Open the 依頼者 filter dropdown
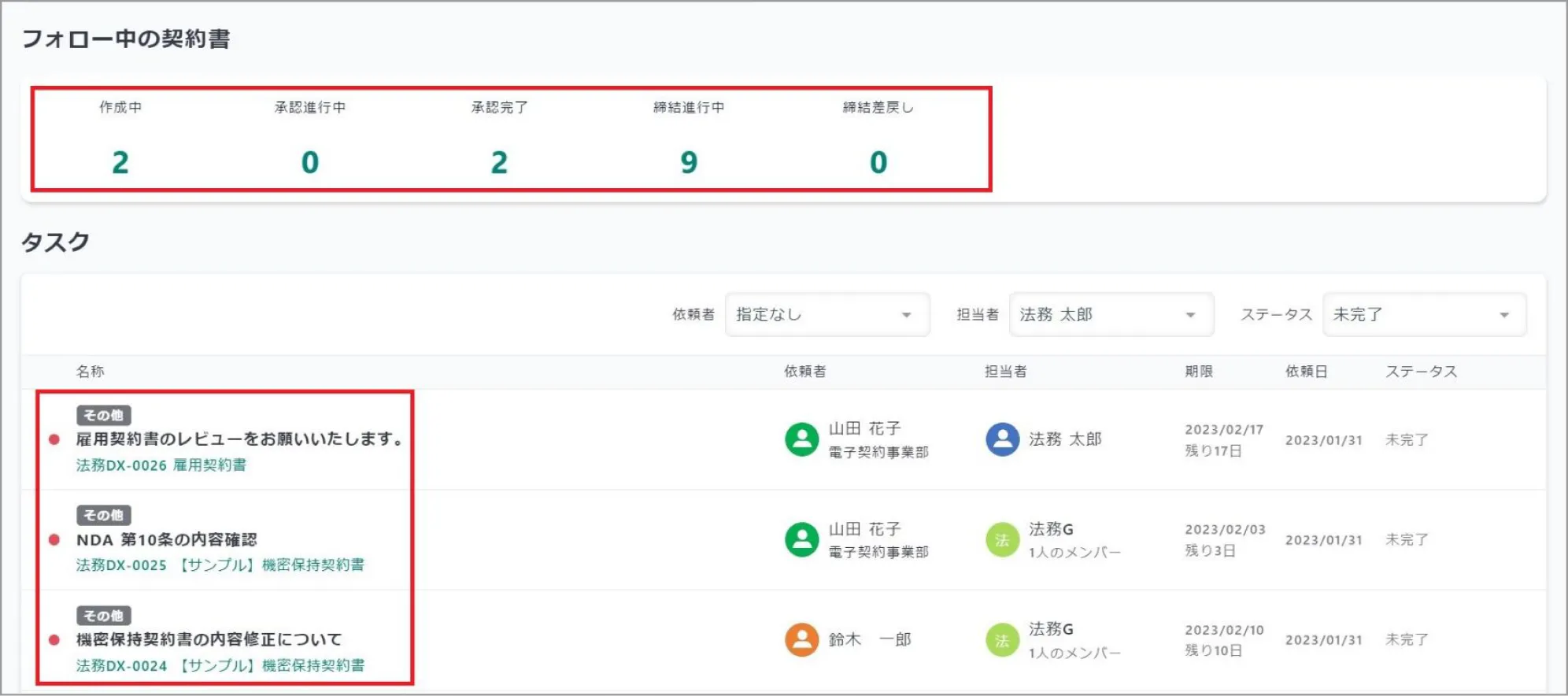This screenshot has height=696, width=1568. (x=827, y=315)
